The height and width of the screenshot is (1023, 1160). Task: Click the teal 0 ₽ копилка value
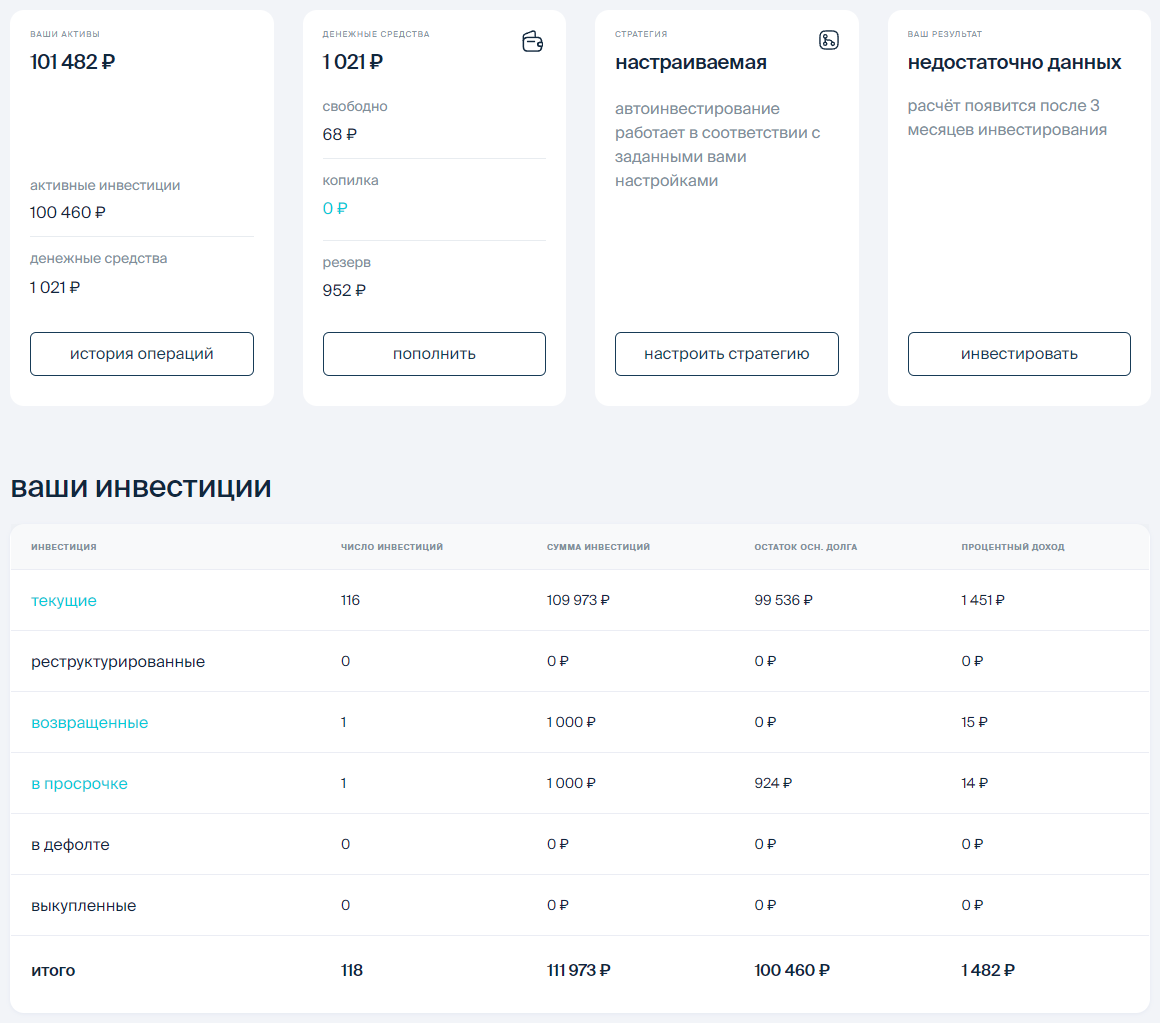335,209
